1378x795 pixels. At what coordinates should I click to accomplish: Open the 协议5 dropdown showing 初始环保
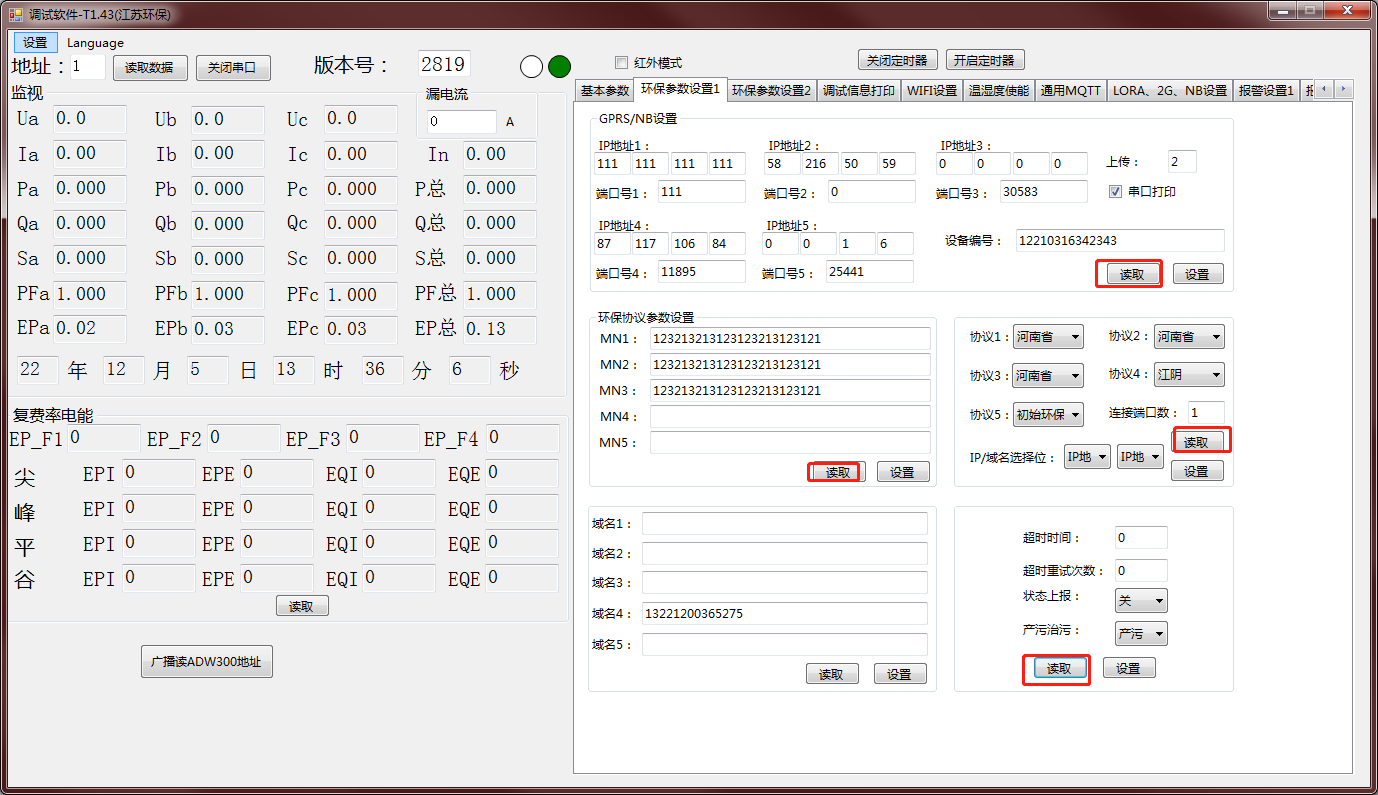click(x=1048, y=414)
